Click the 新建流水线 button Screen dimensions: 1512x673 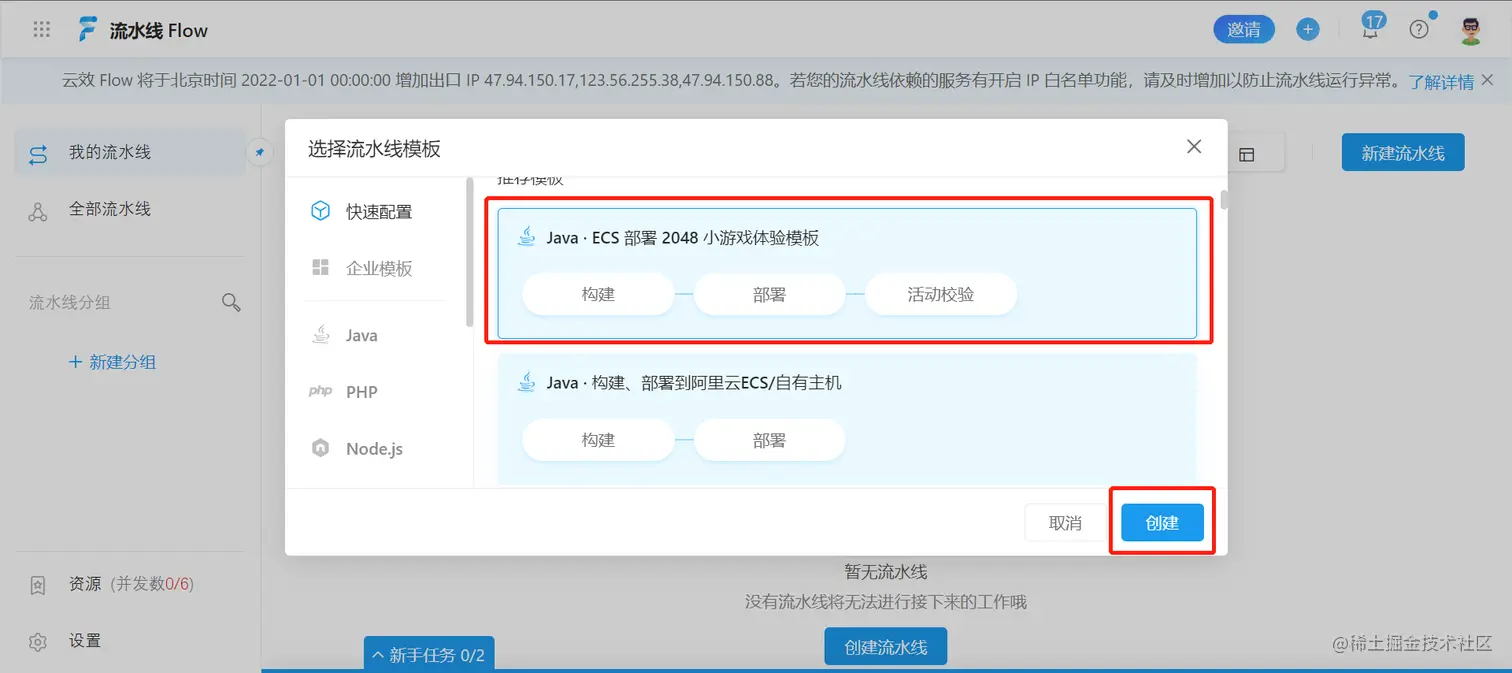coord(1403,153)
